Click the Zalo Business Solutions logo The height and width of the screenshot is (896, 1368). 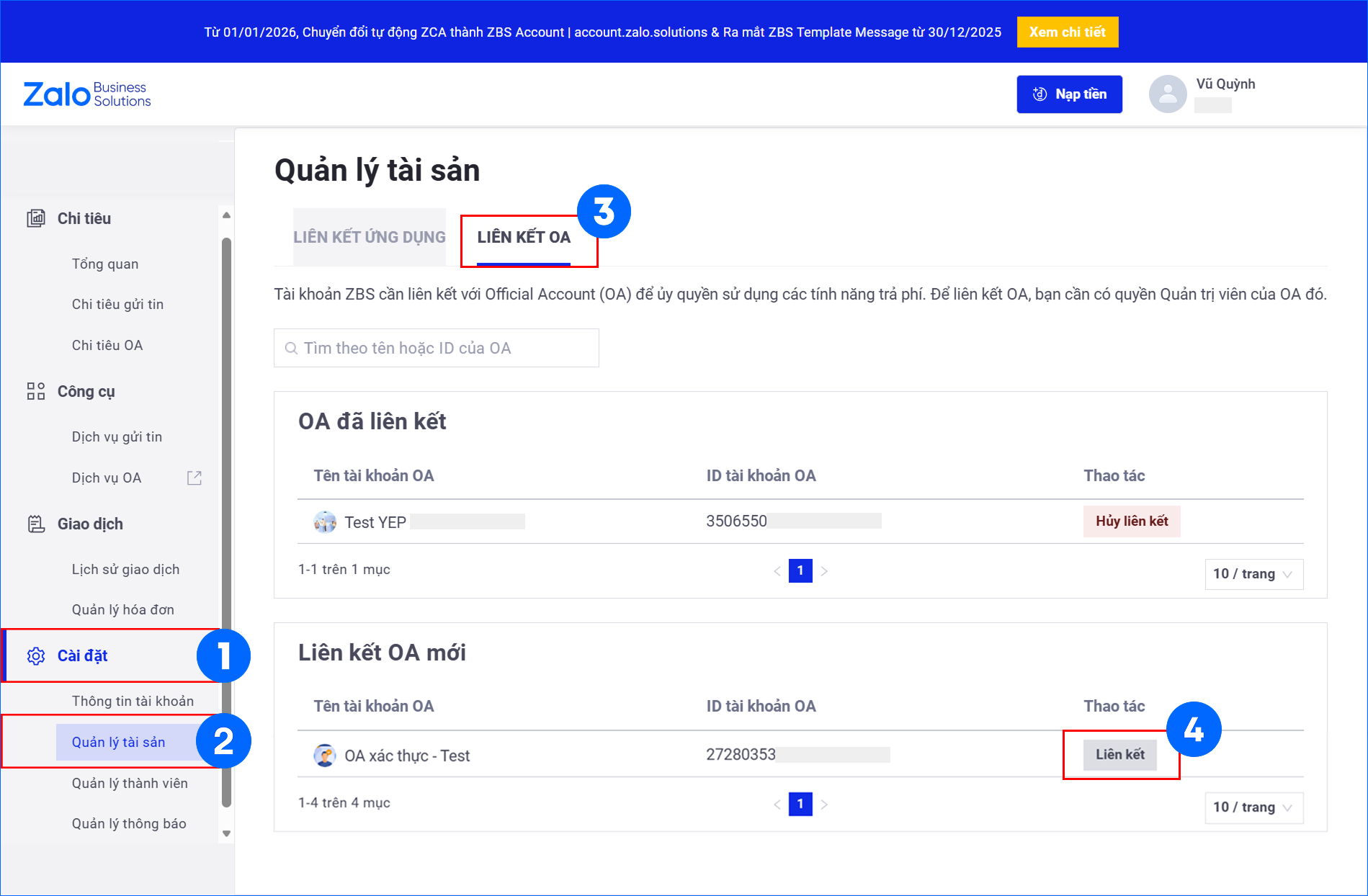87,94
